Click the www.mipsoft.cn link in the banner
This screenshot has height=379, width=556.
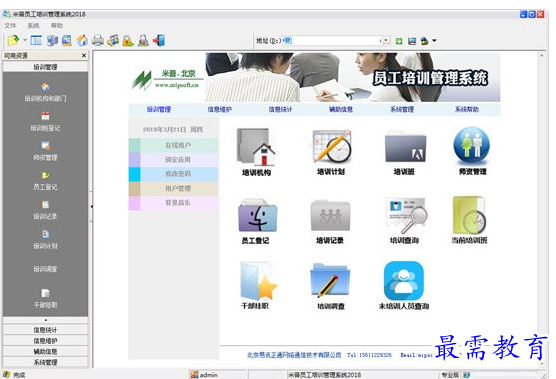click(177, 85)
